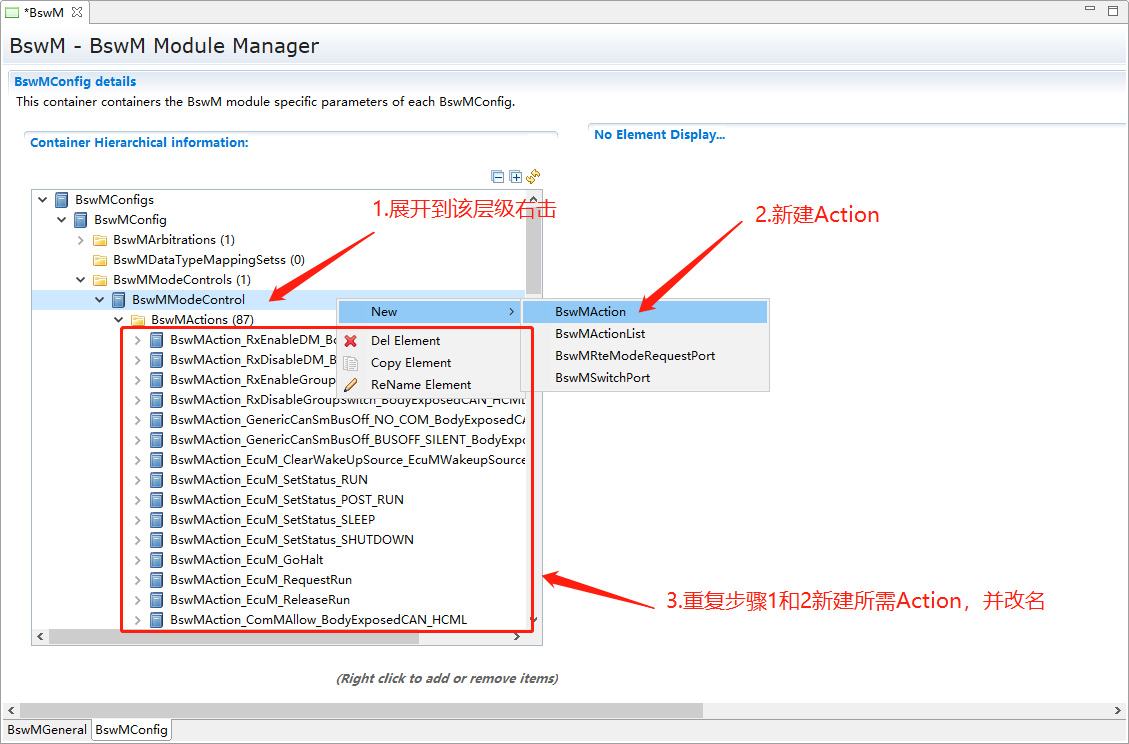Choose BswMAction from the New submenu

point(590,312)
